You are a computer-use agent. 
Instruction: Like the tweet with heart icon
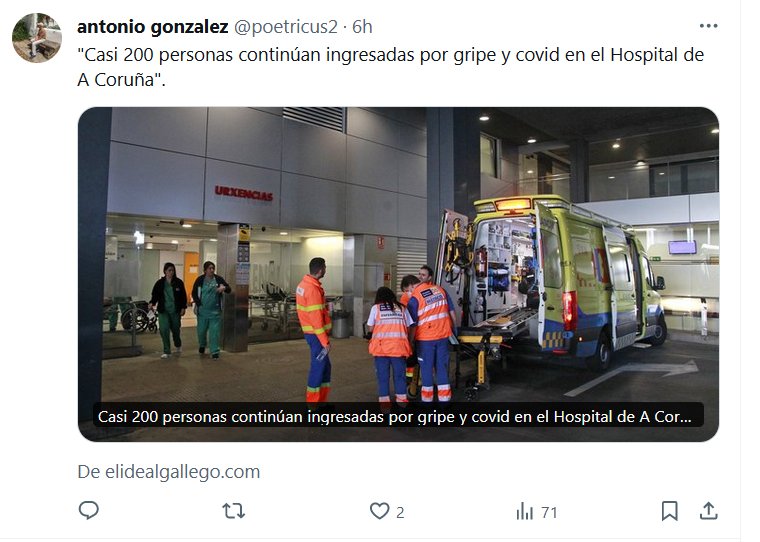380,511
